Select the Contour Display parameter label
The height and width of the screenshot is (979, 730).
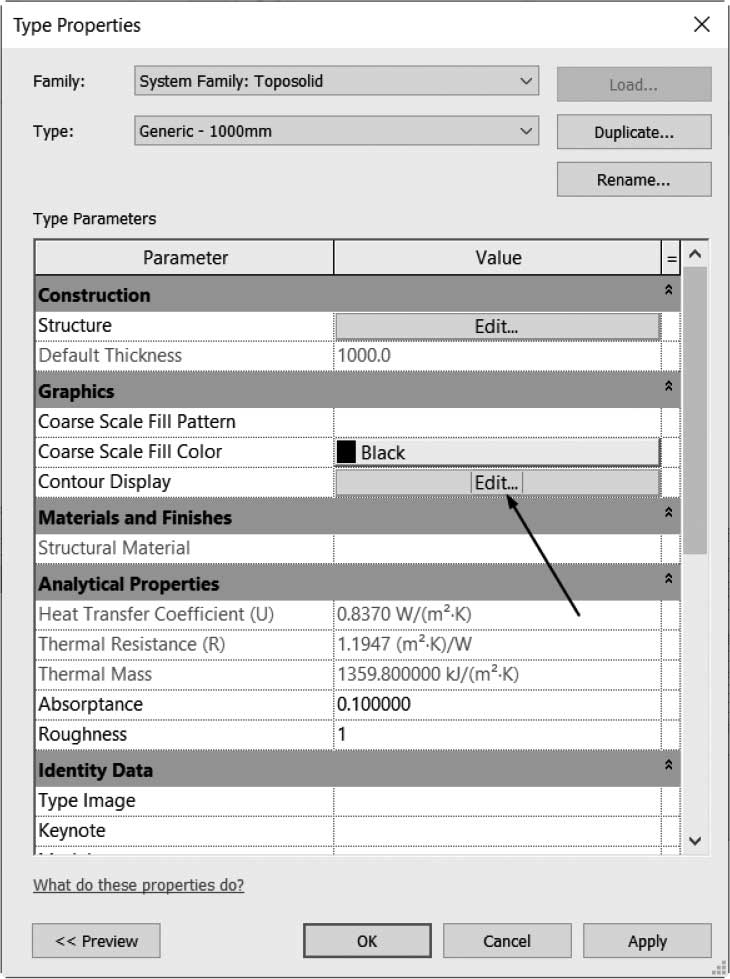104,482
